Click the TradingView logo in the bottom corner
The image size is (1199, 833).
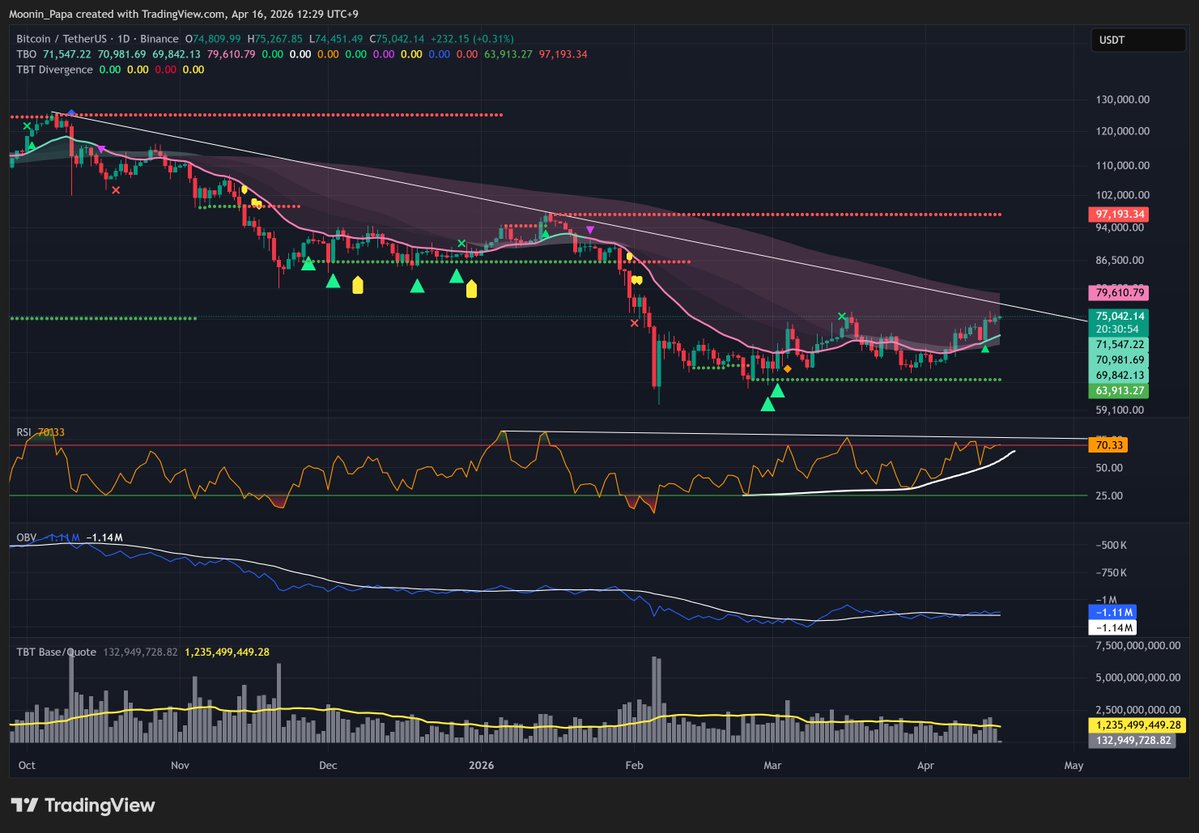pos(83,805)
